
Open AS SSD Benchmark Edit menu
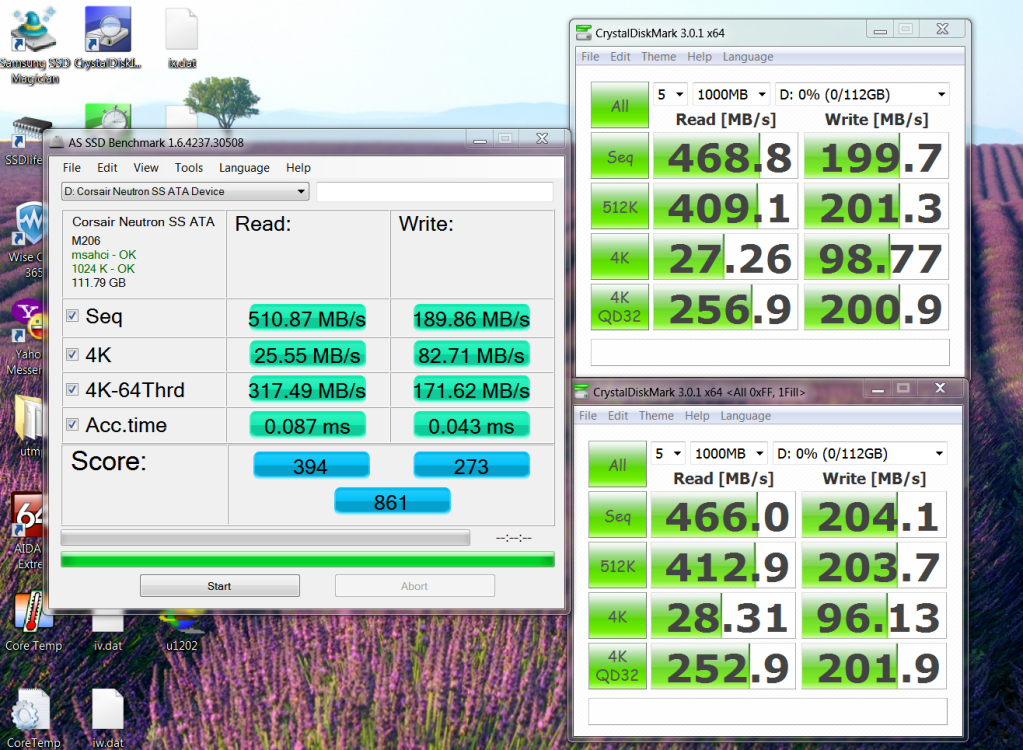point(107,168)
